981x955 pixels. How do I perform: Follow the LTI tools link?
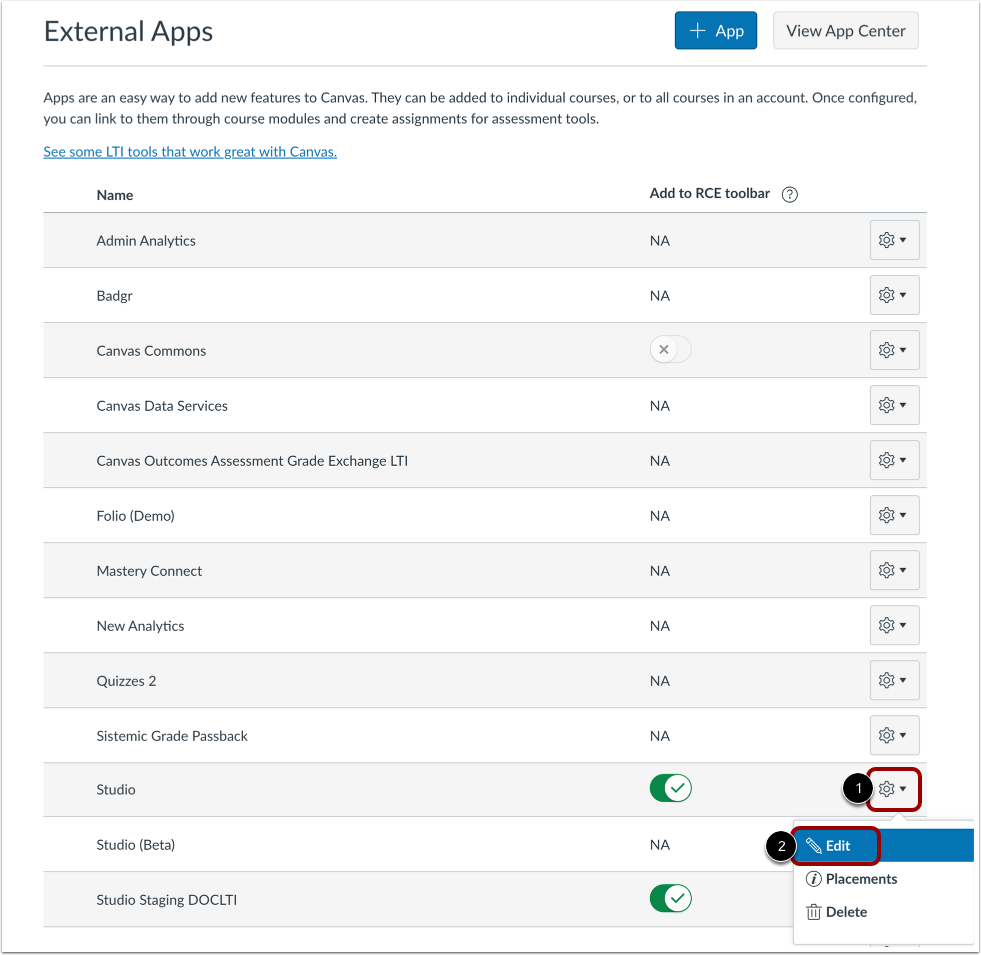click(189, 151)
